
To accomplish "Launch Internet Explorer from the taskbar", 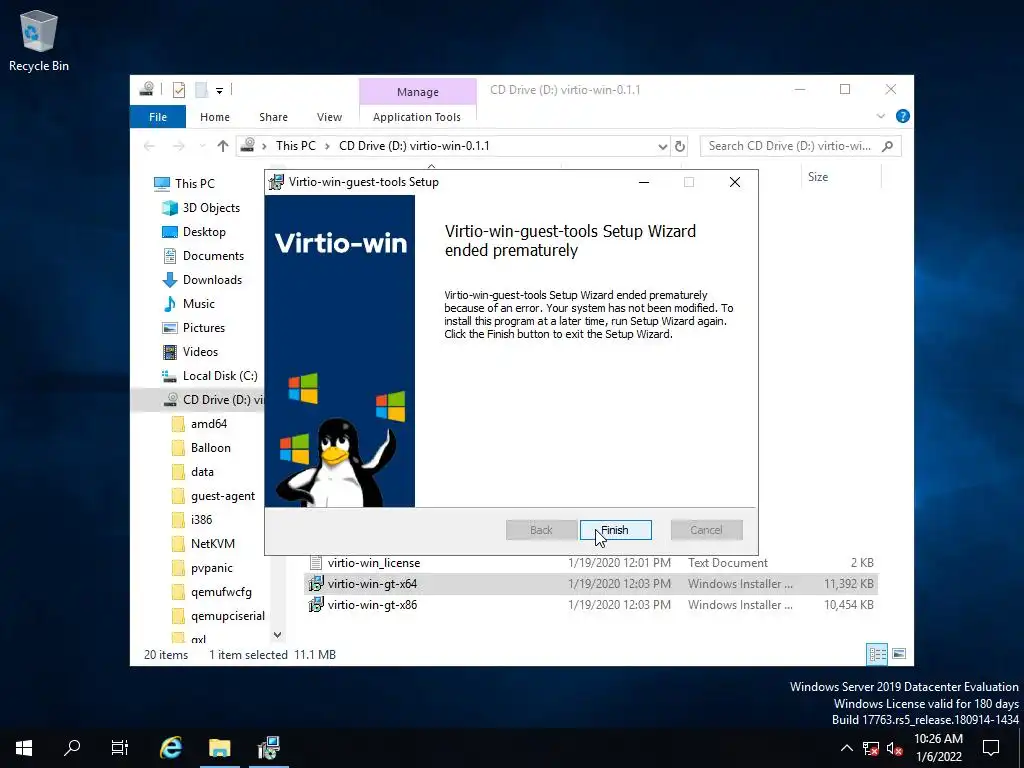I will click(170, 748).
